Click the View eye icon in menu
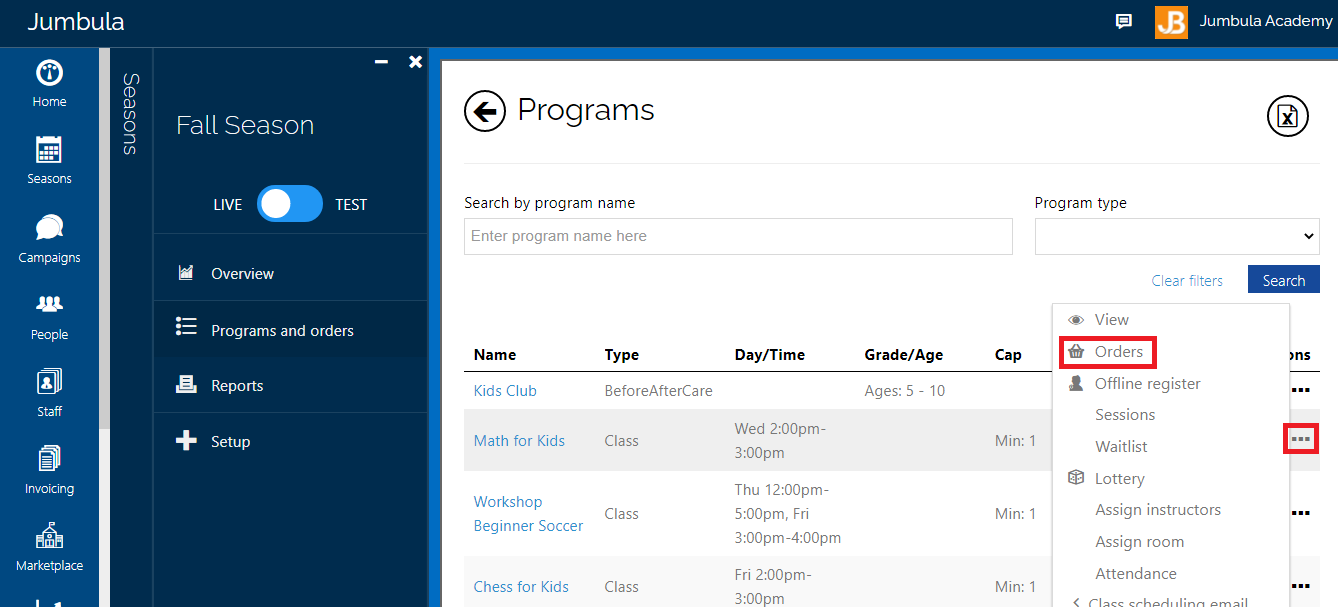This screenshot has height=607, width=1338. coord(1076,320)
